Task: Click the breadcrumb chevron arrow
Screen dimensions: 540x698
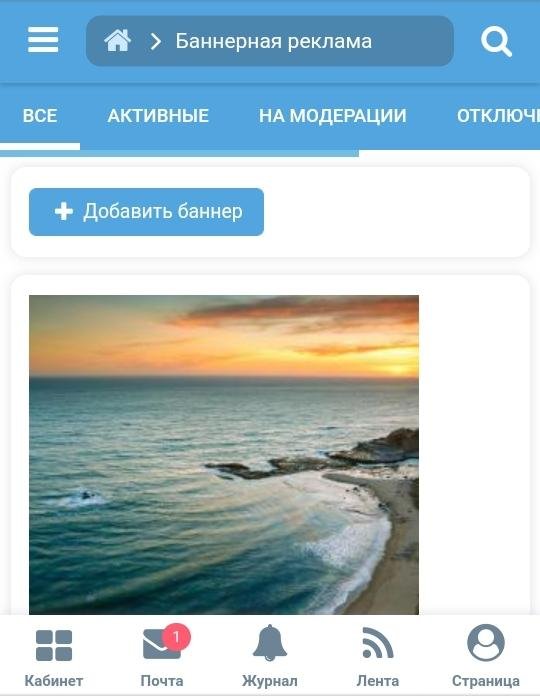Action: tap(155, 41)
